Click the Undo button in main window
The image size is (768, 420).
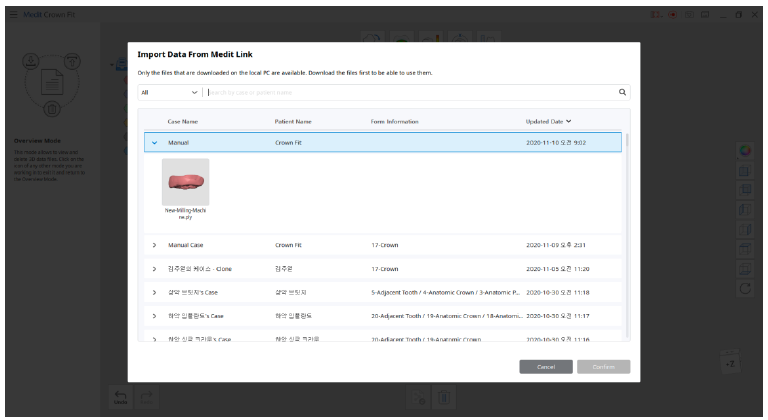(x=120, y=397)
